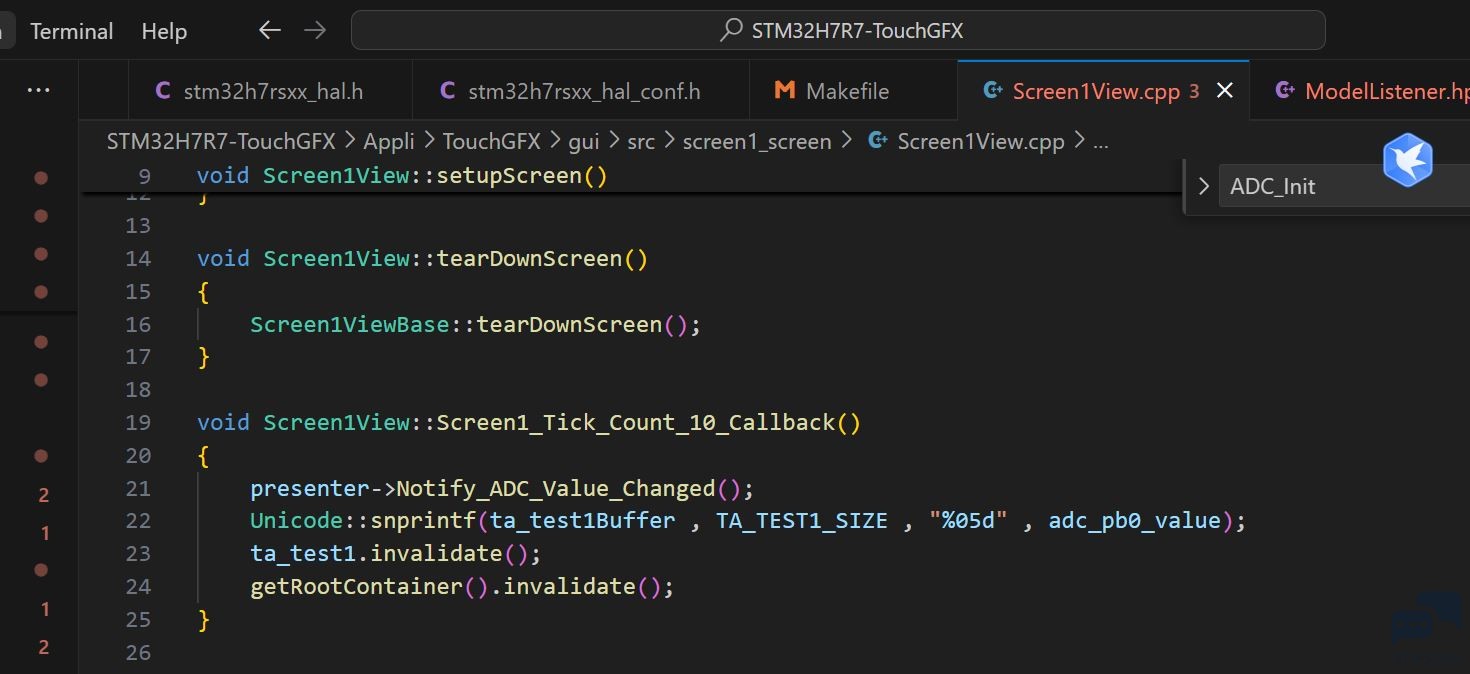1470x674 pixels.
Task: Go forward using the right arrow
Action: tap(315, 31)
